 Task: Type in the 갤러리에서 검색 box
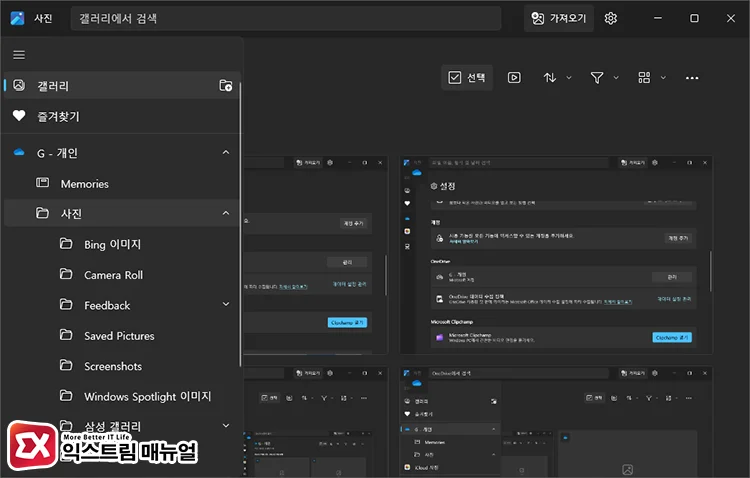(285, 18)
